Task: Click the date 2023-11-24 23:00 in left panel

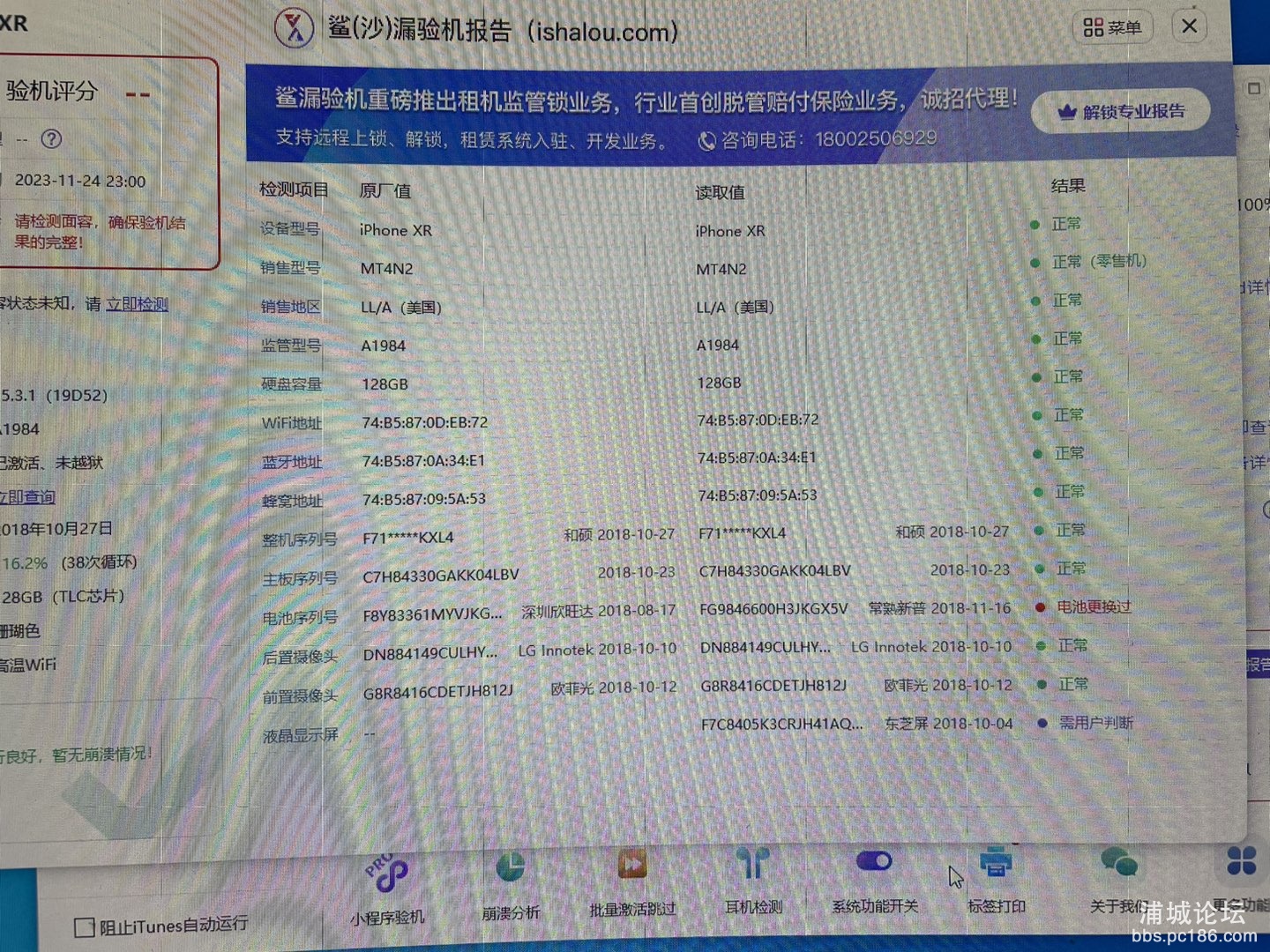Action: click(80, 181)
